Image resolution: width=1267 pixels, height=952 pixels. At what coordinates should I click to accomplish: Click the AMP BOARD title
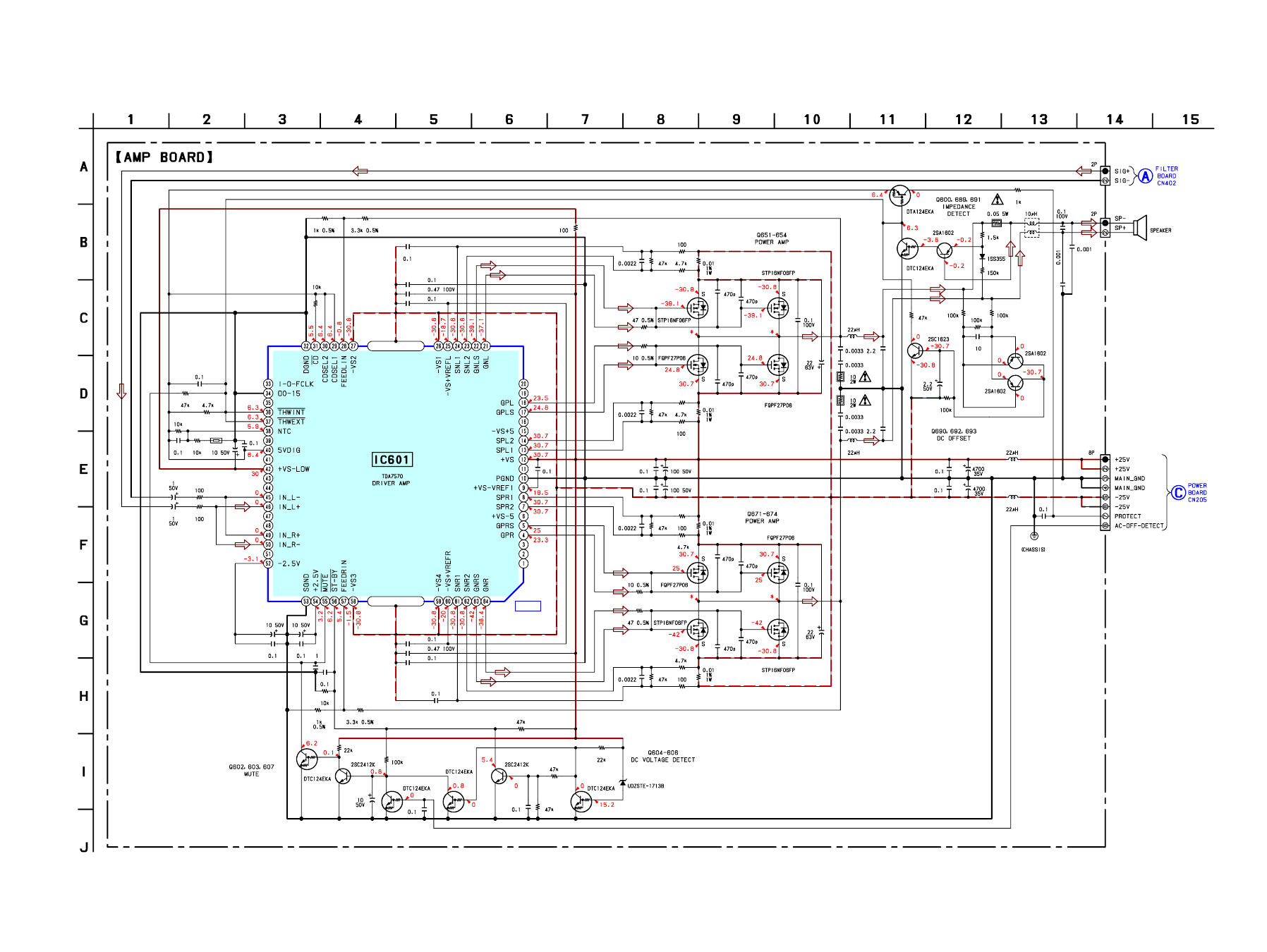click(x=164, y=157)
